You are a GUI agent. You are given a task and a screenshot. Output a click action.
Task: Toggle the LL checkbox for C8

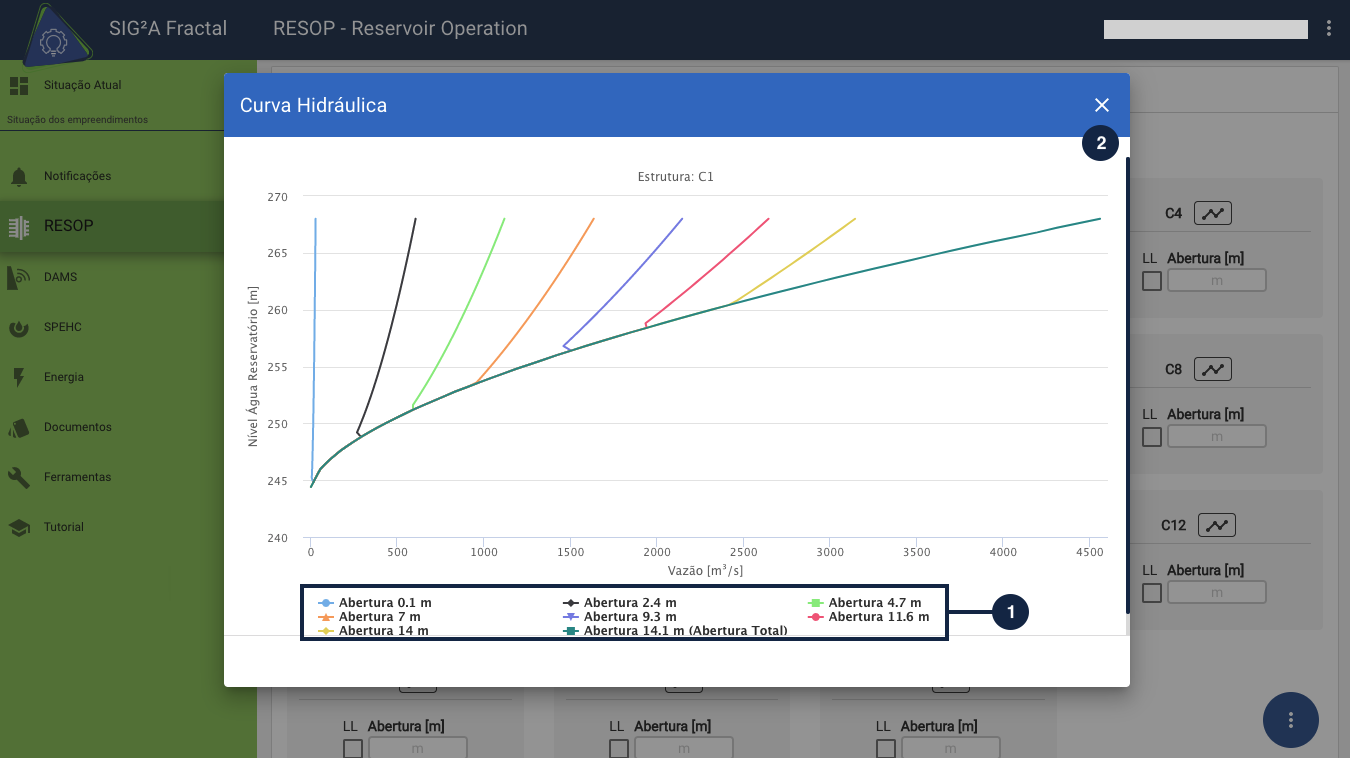coord(1152,437)
